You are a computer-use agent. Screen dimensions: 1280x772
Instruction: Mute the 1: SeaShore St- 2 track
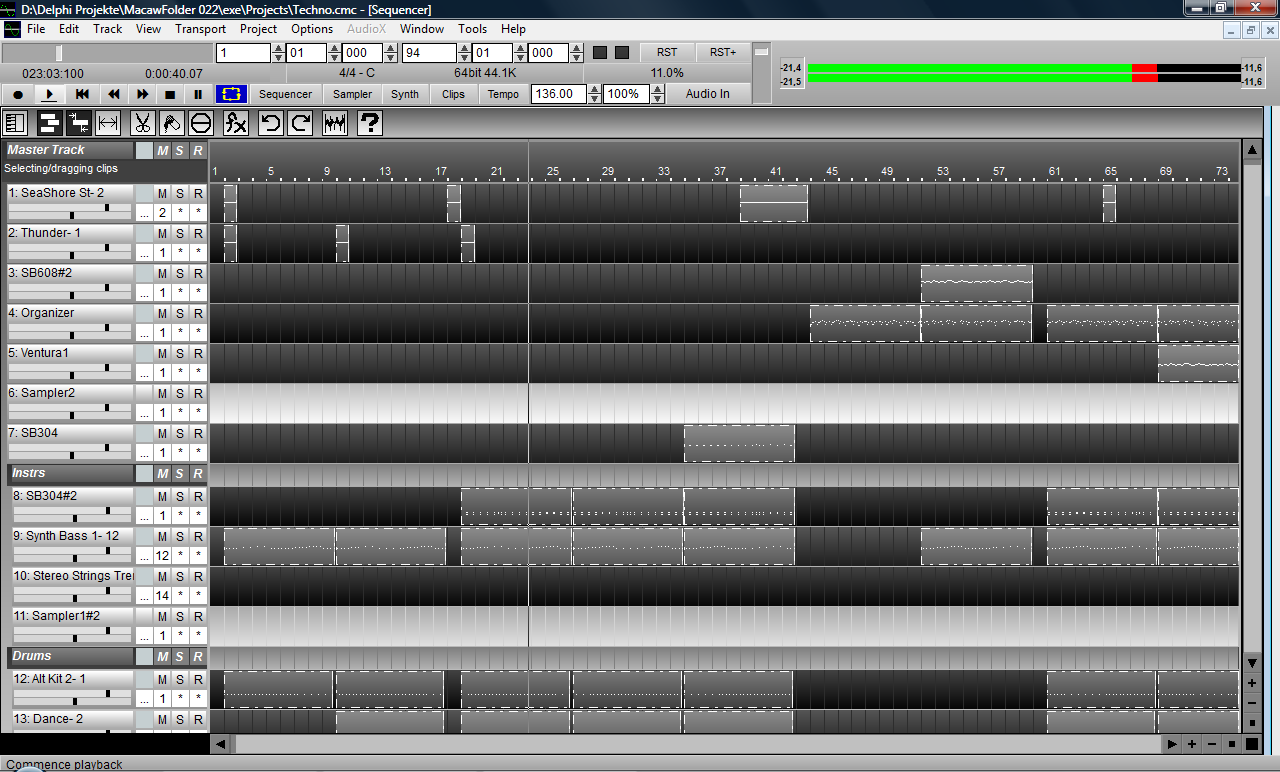click(162, 193)
